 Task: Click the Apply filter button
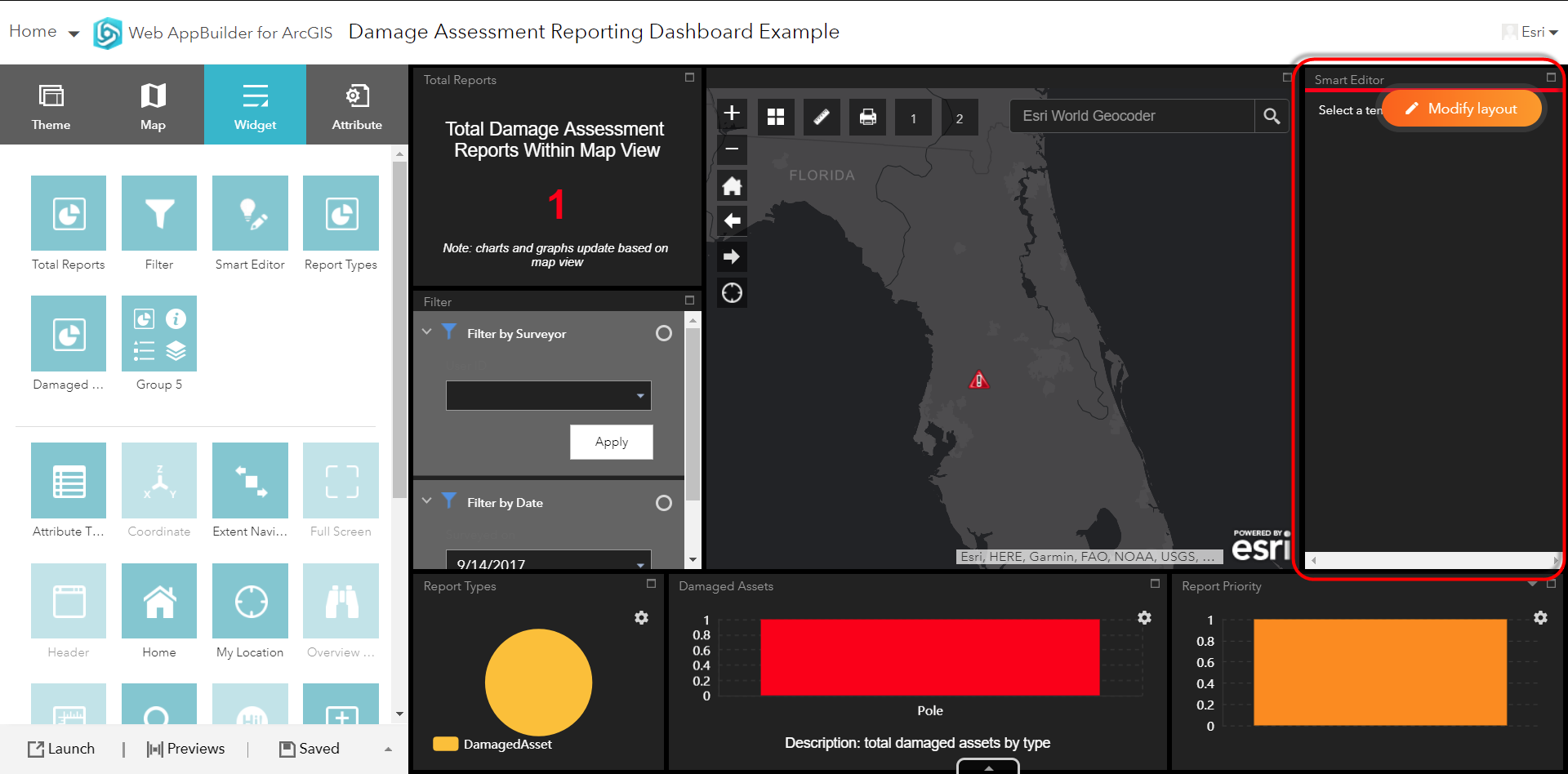(611, 442)
